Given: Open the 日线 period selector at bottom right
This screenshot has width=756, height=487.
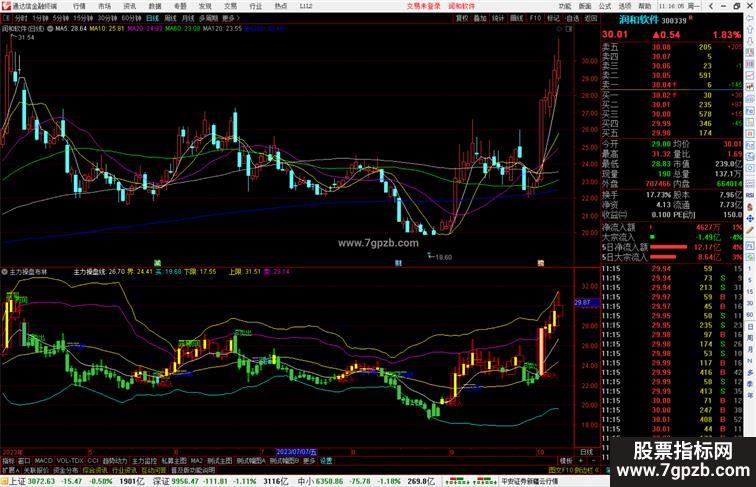Looking at the screenshot, I should [x=586, y=452].
